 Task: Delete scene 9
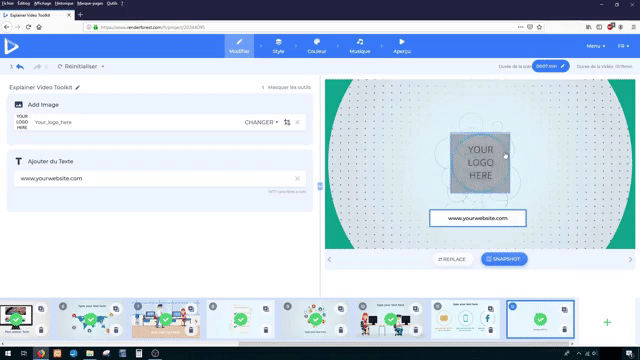click(x=341, y=329)
